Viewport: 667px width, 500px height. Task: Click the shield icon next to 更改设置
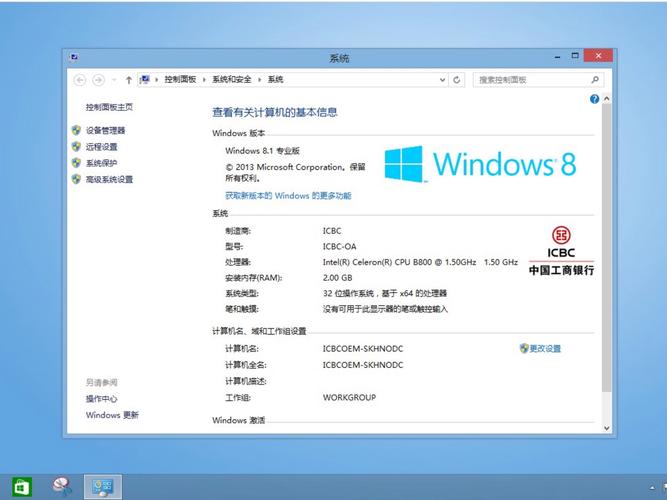(524, 349)
